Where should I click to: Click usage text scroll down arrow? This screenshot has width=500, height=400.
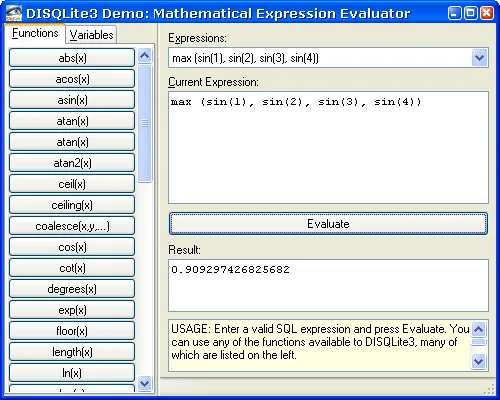(x=479, y=361)
